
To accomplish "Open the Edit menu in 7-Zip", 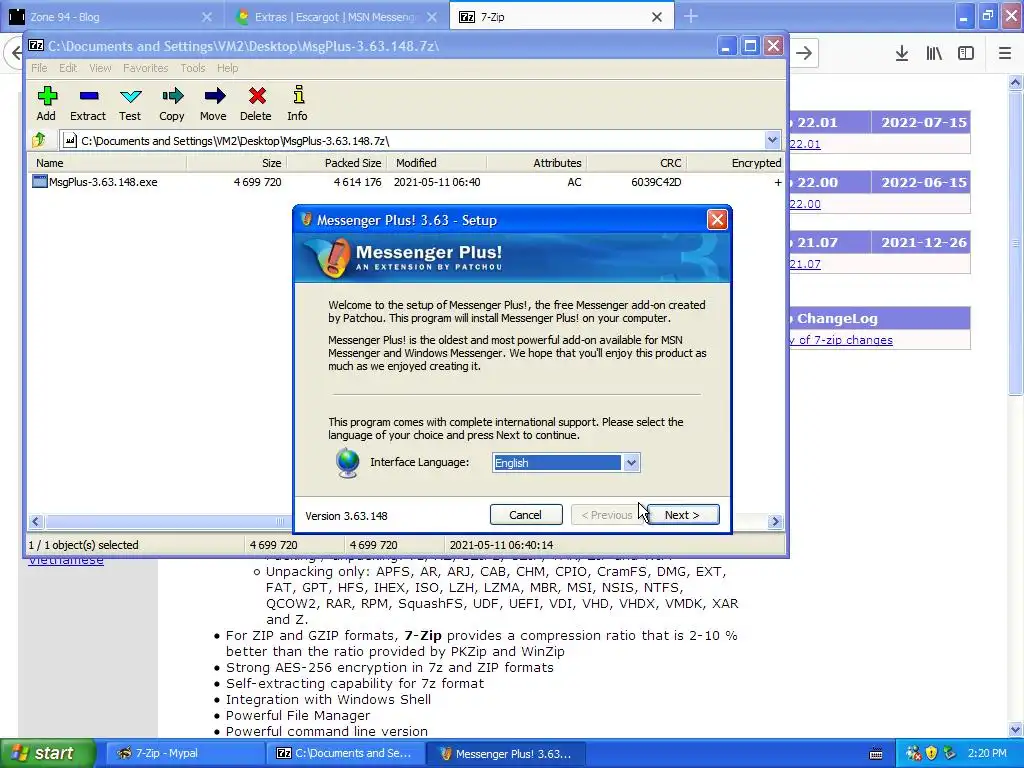I will point(68,68).
